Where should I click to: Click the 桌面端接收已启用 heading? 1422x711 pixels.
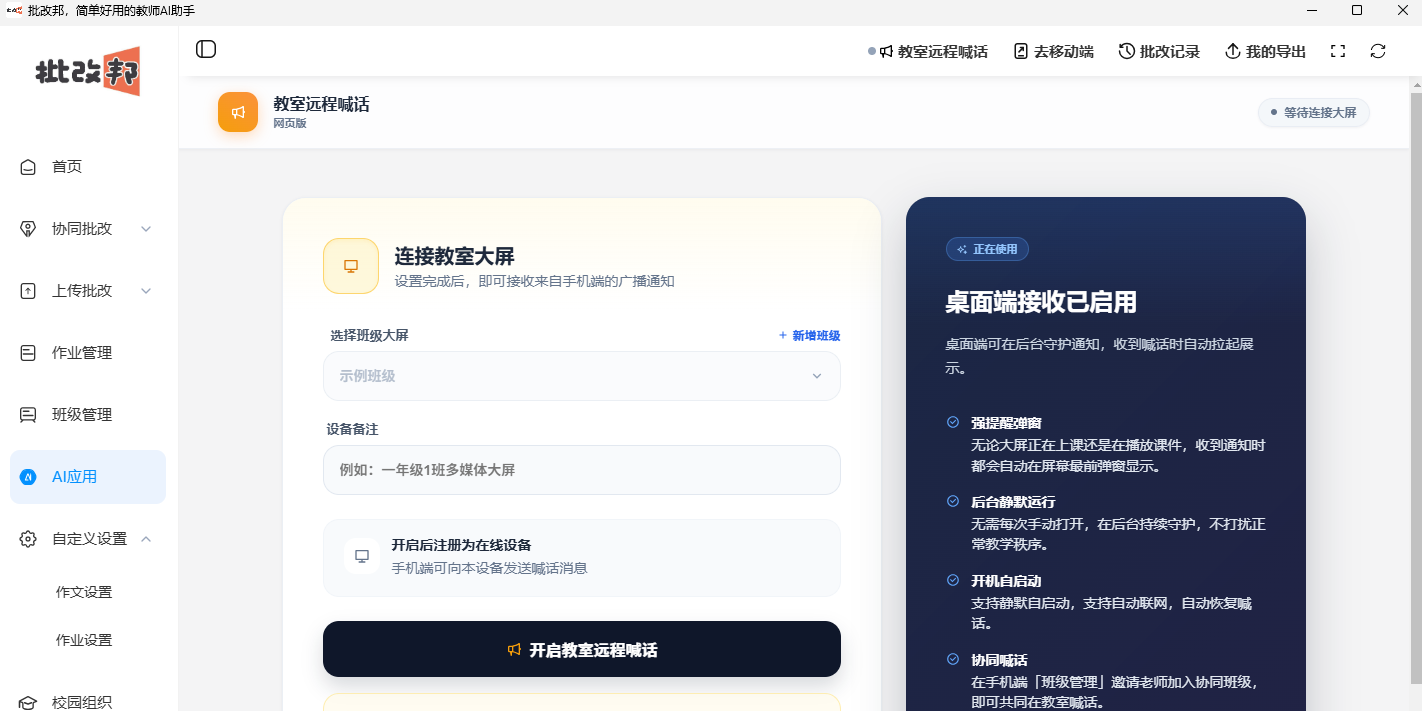click(1041, 302)
